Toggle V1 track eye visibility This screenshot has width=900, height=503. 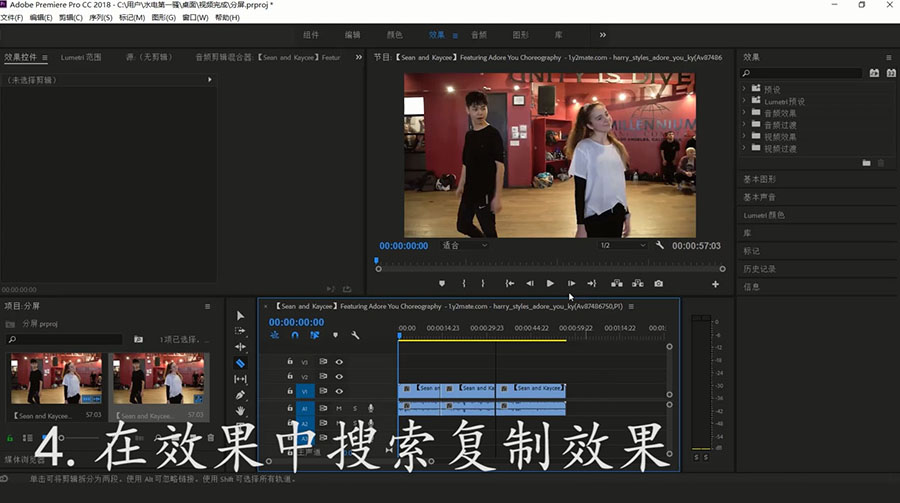click(339, 391)
